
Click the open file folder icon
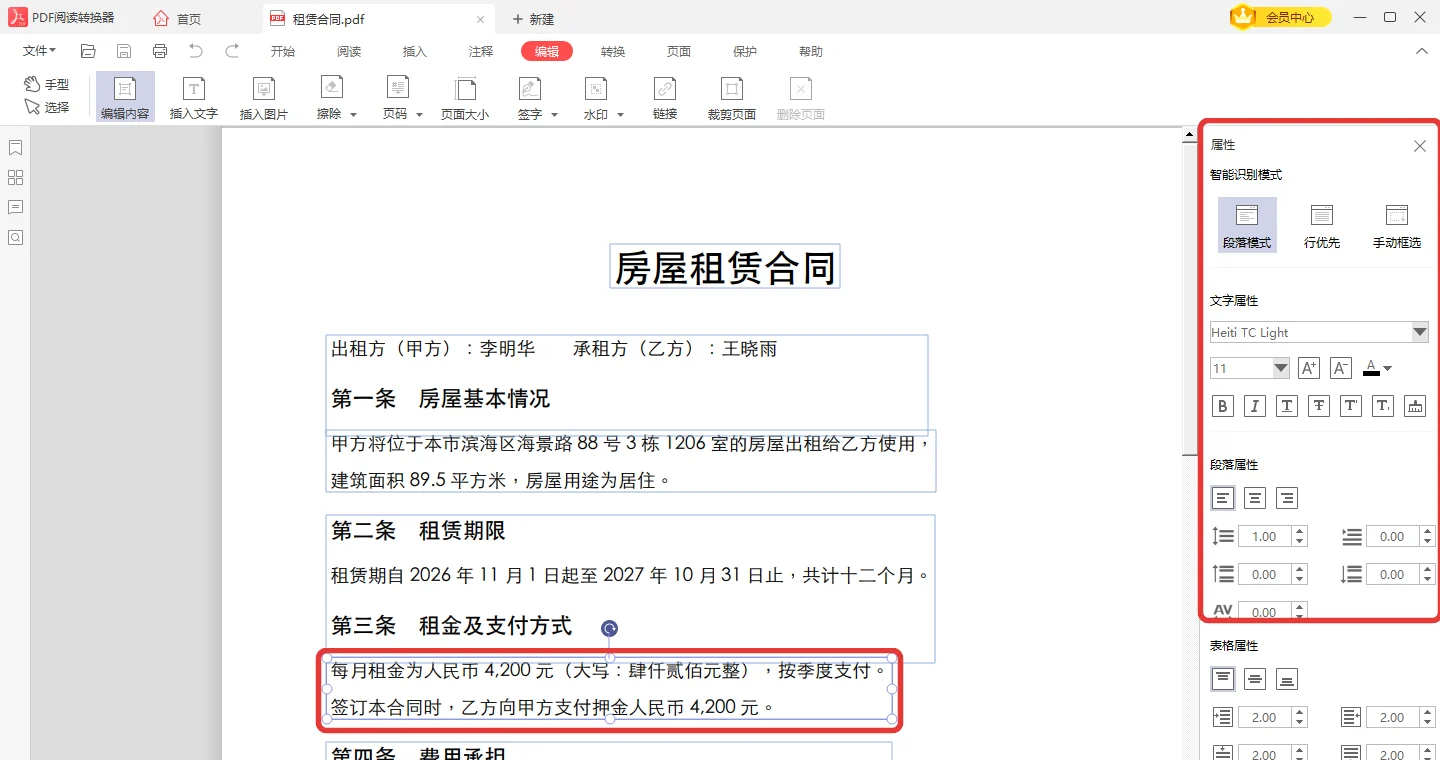pos(88,51)
